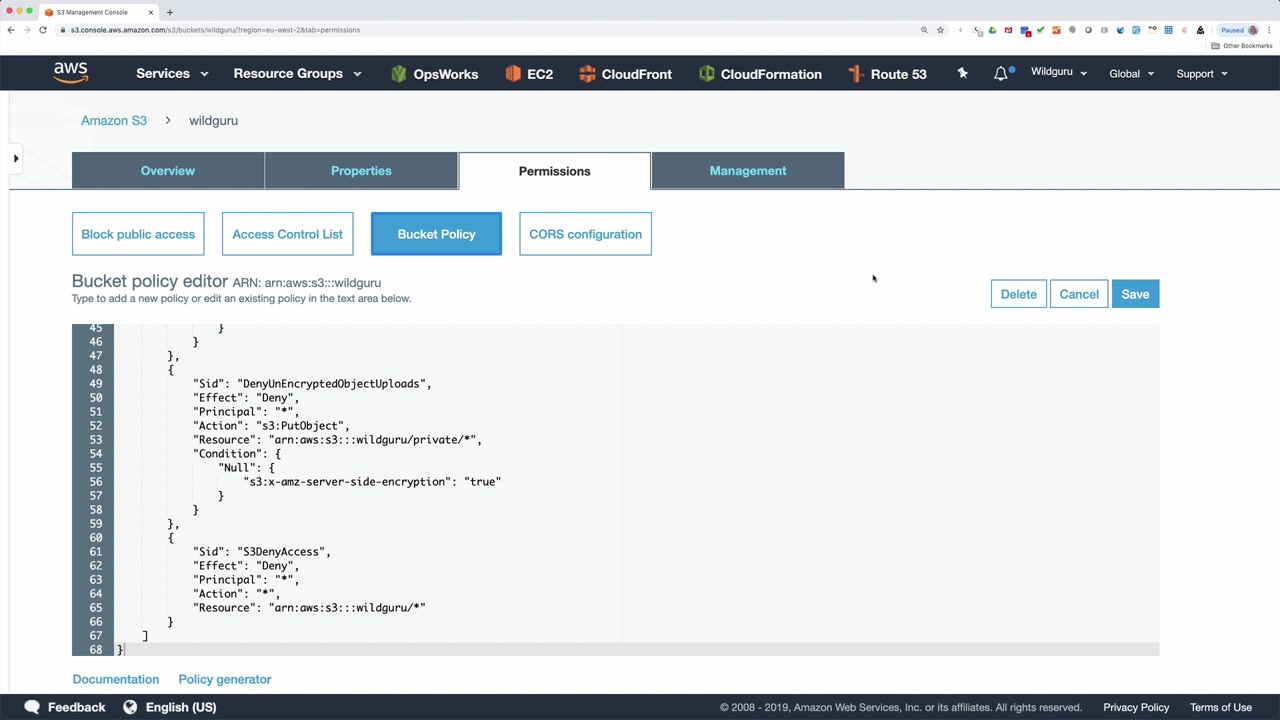Open the Wildguru account dropdown
The width and height of the screenshot is (1280, 720).
[1059, 72]
